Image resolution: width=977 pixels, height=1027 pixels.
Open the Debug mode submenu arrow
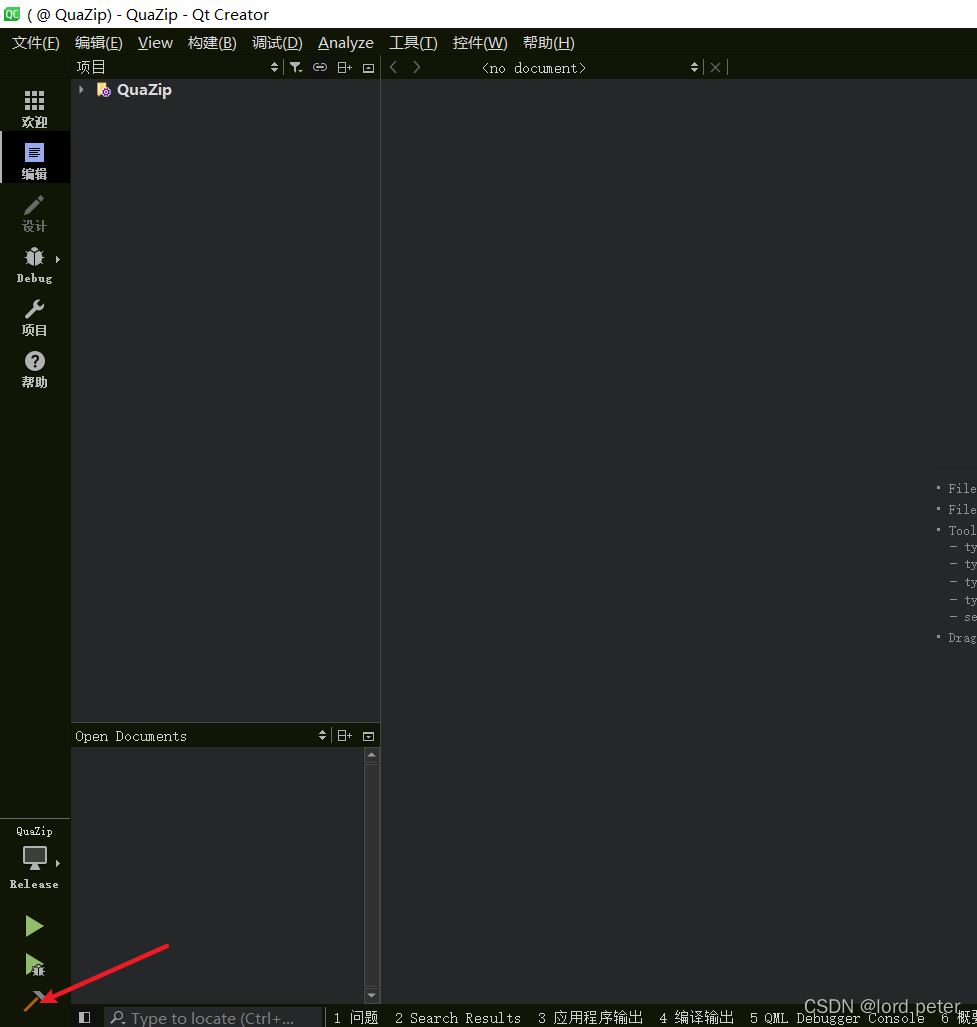pos(58,259)
